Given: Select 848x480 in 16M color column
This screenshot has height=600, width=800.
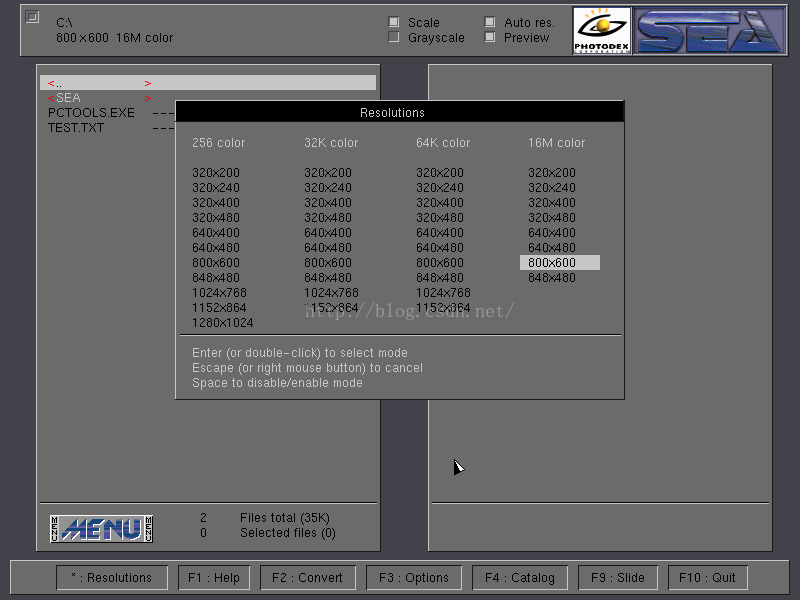Looking at the screenshot, I should click(x=552, y=278).
